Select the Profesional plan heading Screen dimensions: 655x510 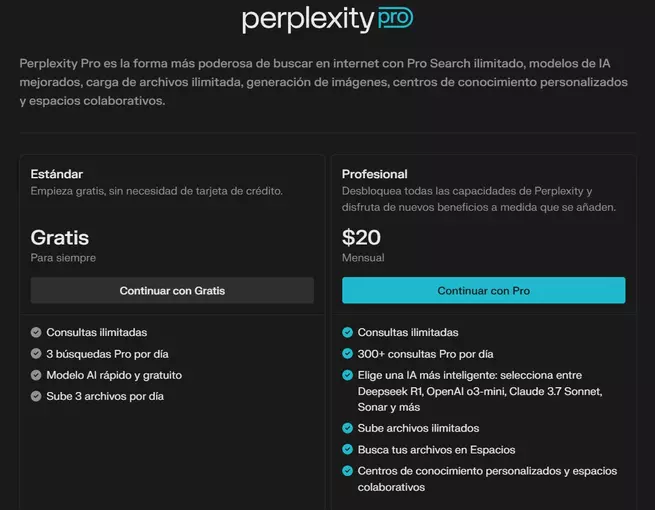coord(374,174)
